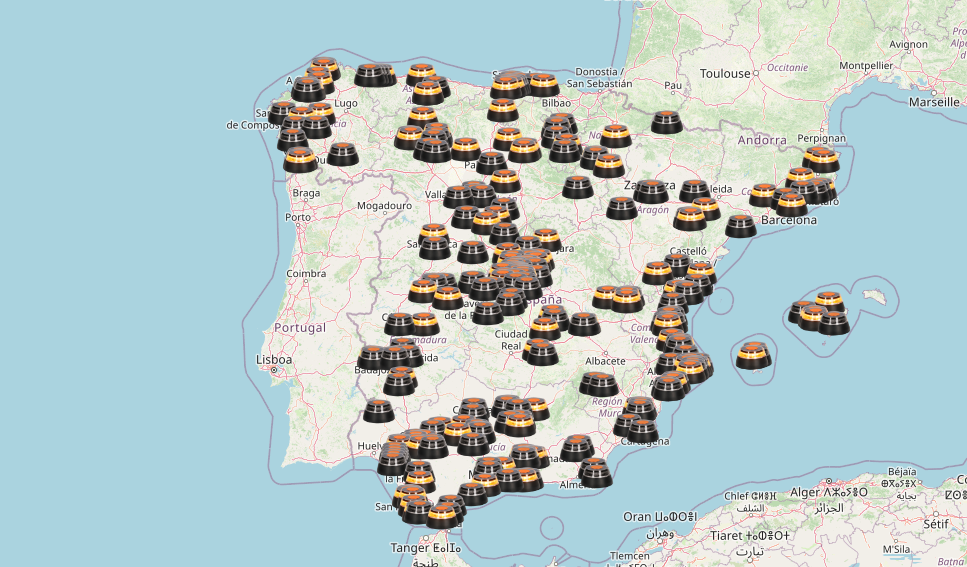Select the northeasternmost marker below Perpignan
Image resolution: width=967 pixels, height=567 pixels.
click(x=820, y=158)
